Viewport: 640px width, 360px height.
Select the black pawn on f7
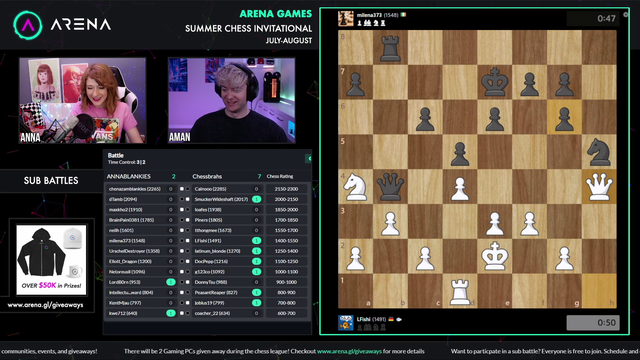click(529, 83)
